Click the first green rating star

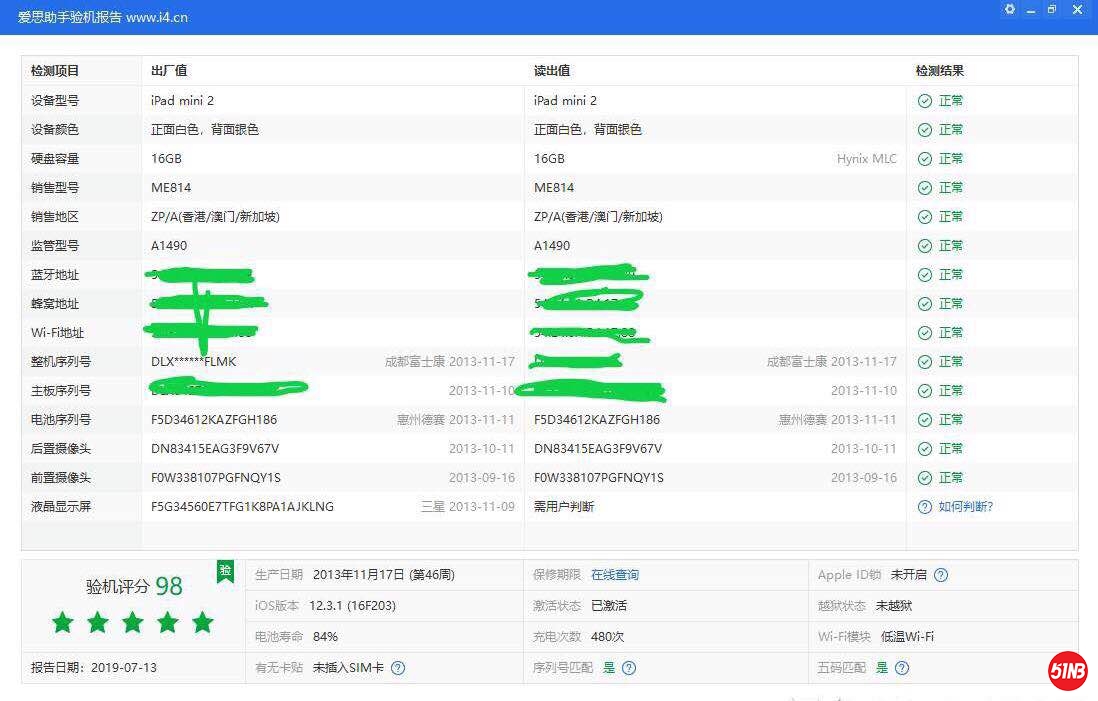tap(63, 623)
